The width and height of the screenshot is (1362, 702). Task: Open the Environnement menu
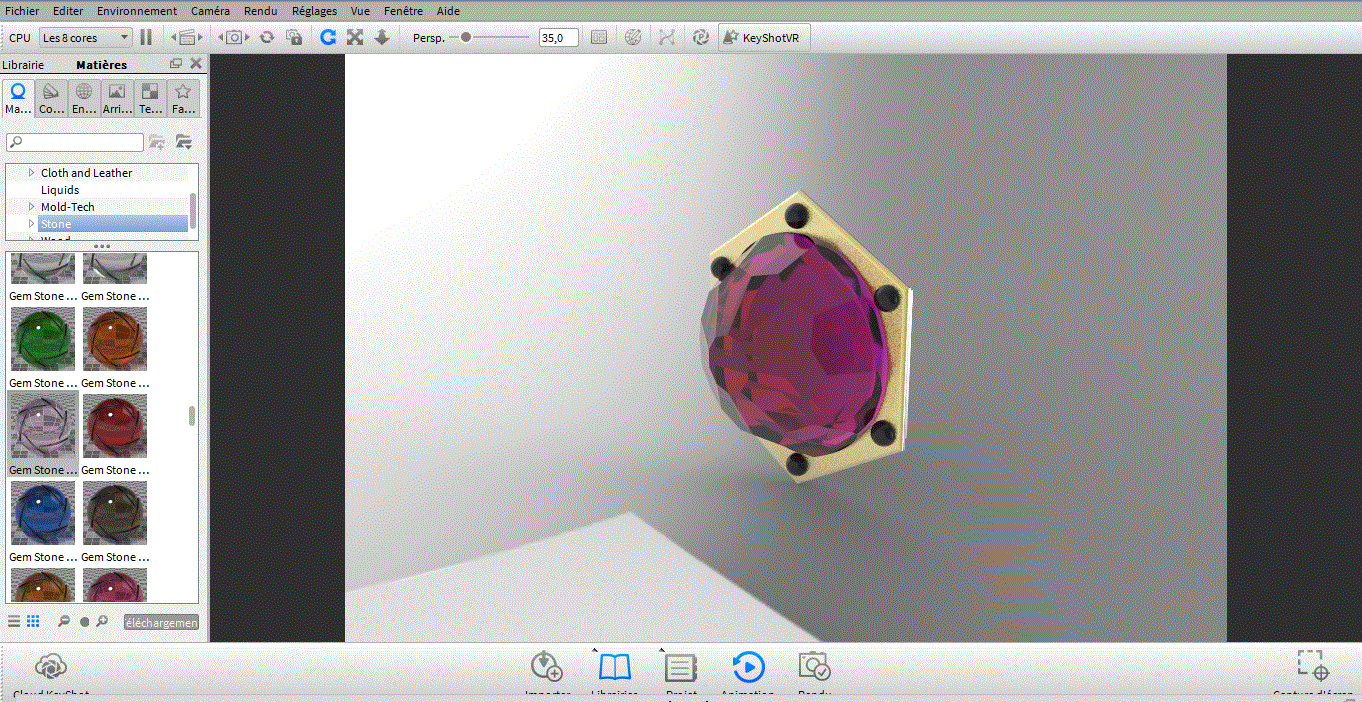click(137, 11)
